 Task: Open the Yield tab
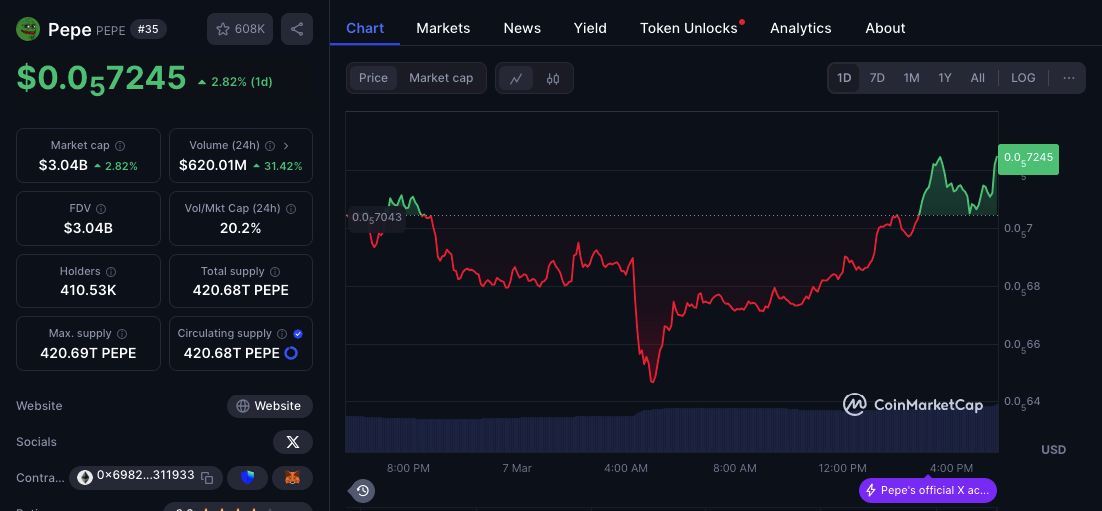(590, 28)
